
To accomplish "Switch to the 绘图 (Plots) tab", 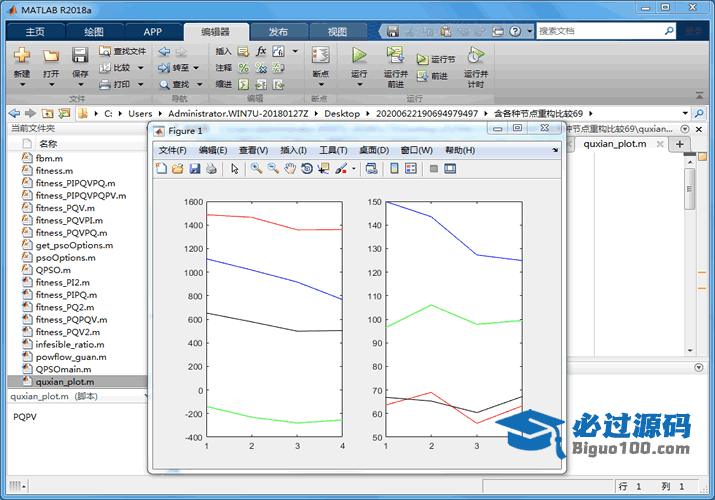I will click(94, 31).
